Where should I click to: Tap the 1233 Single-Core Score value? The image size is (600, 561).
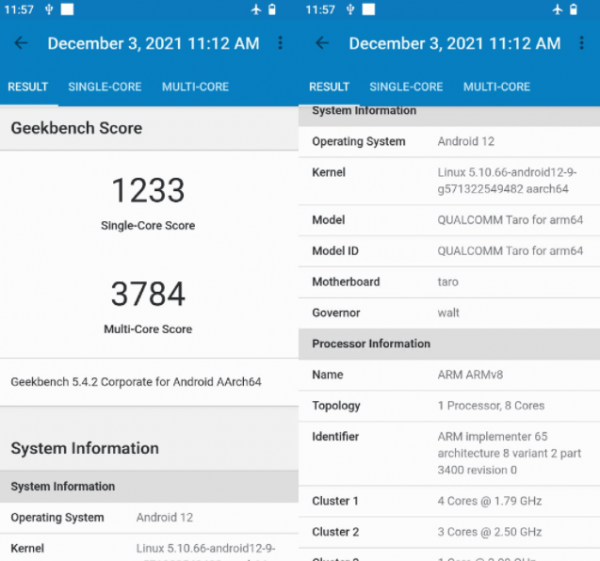[148, 190]
